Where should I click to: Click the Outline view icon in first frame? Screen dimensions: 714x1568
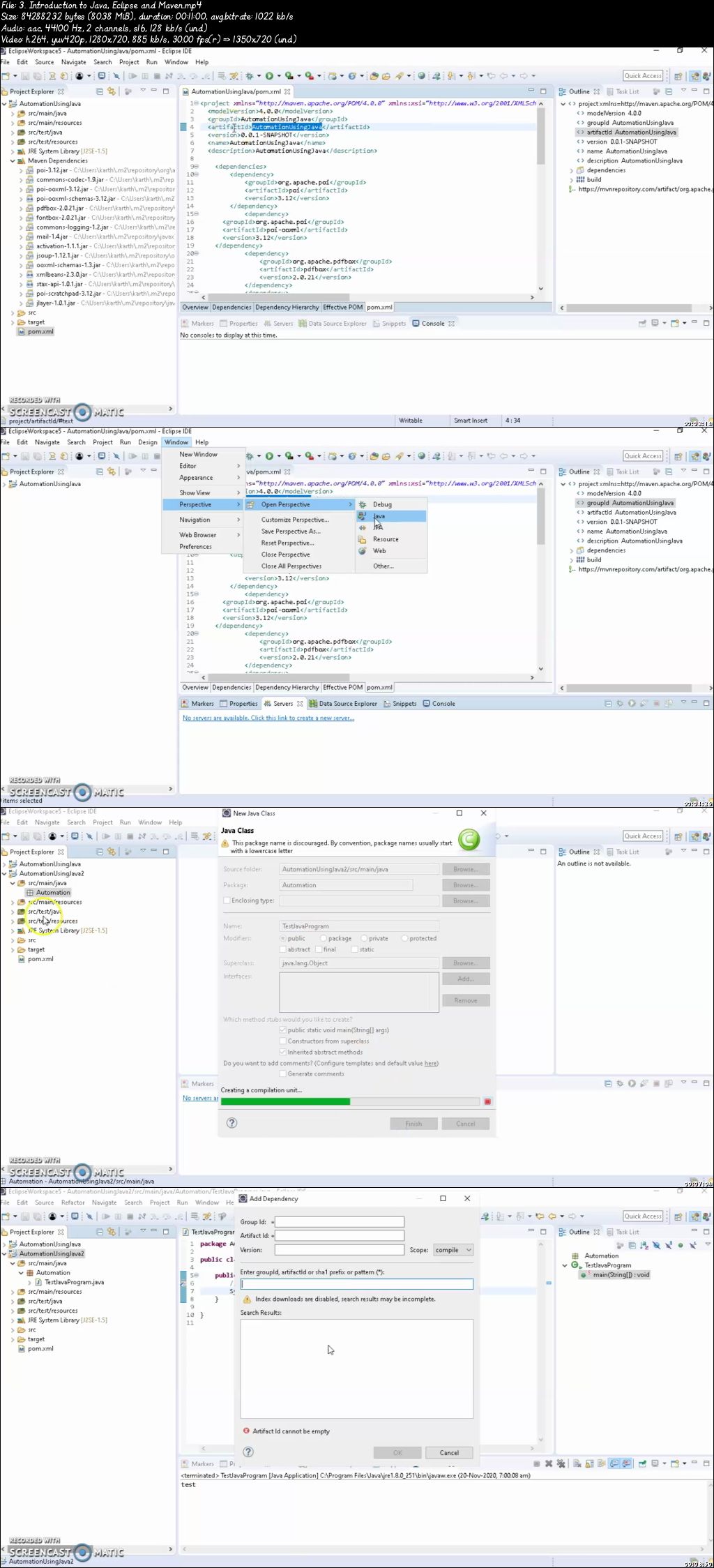pyautogui.click(x=562, y=91)
